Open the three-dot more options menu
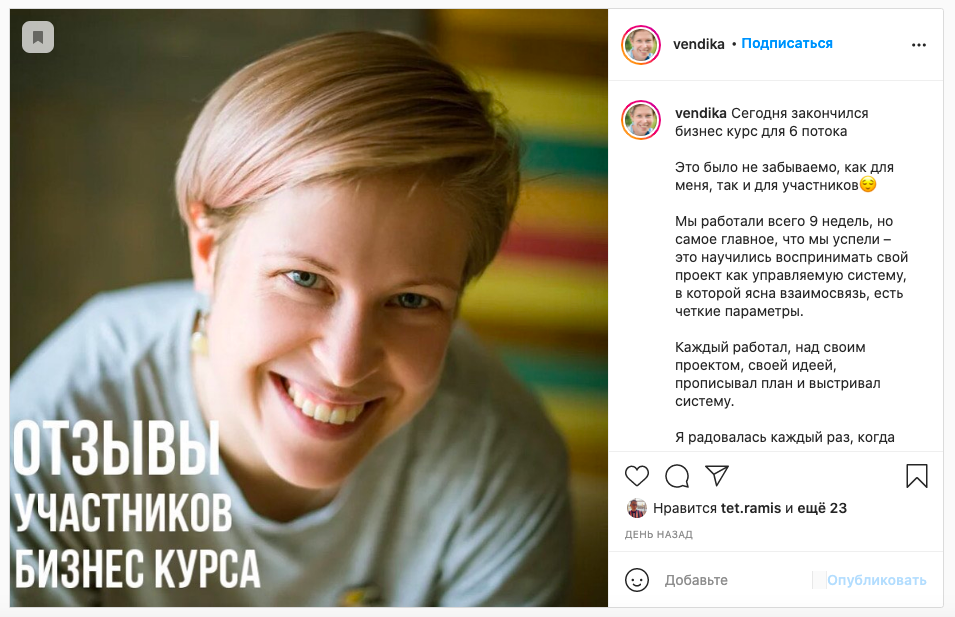Viewport: 955px width, 617px height. pyautogui.click(x=918, y=44)
